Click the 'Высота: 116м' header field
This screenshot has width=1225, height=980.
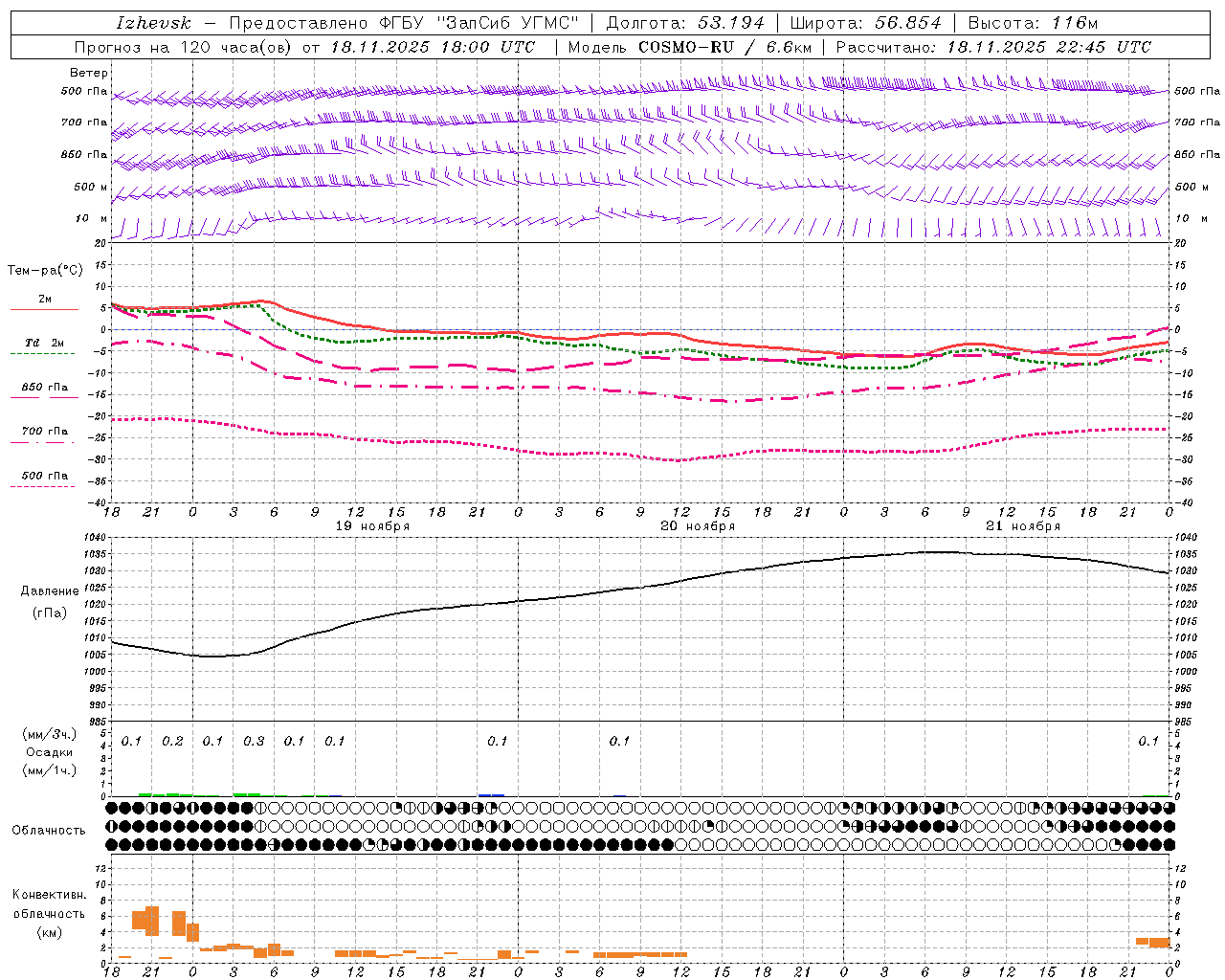tap(1033, 23)
